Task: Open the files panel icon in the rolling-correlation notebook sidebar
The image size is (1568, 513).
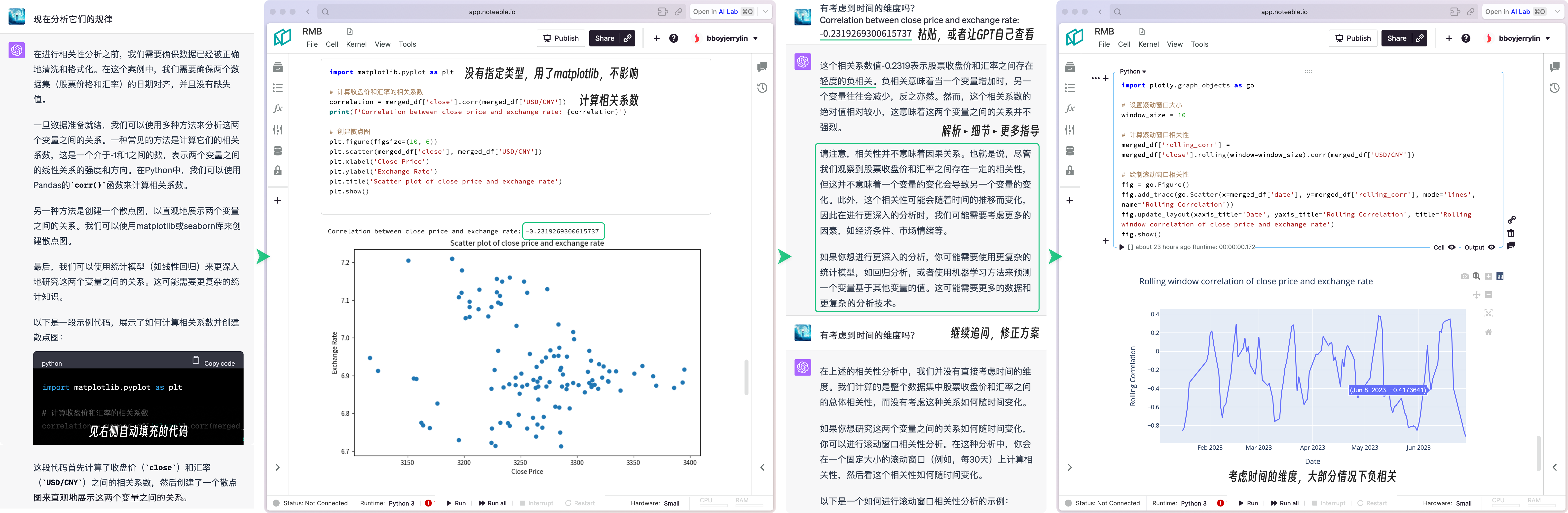Action: coord(1070,67)
